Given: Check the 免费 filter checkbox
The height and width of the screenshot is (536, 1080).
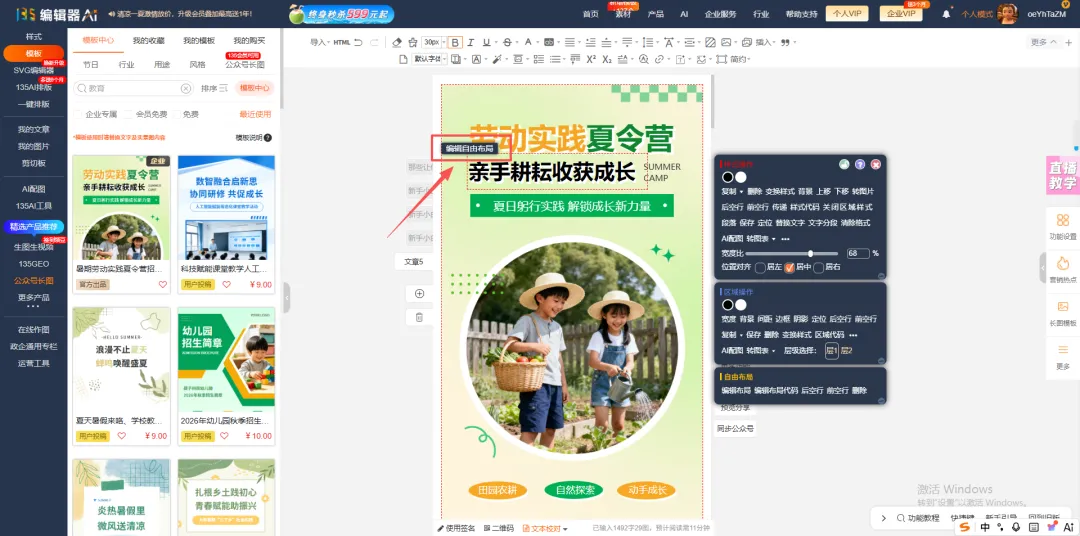Looking at the screenshot, I should [176, 114].
